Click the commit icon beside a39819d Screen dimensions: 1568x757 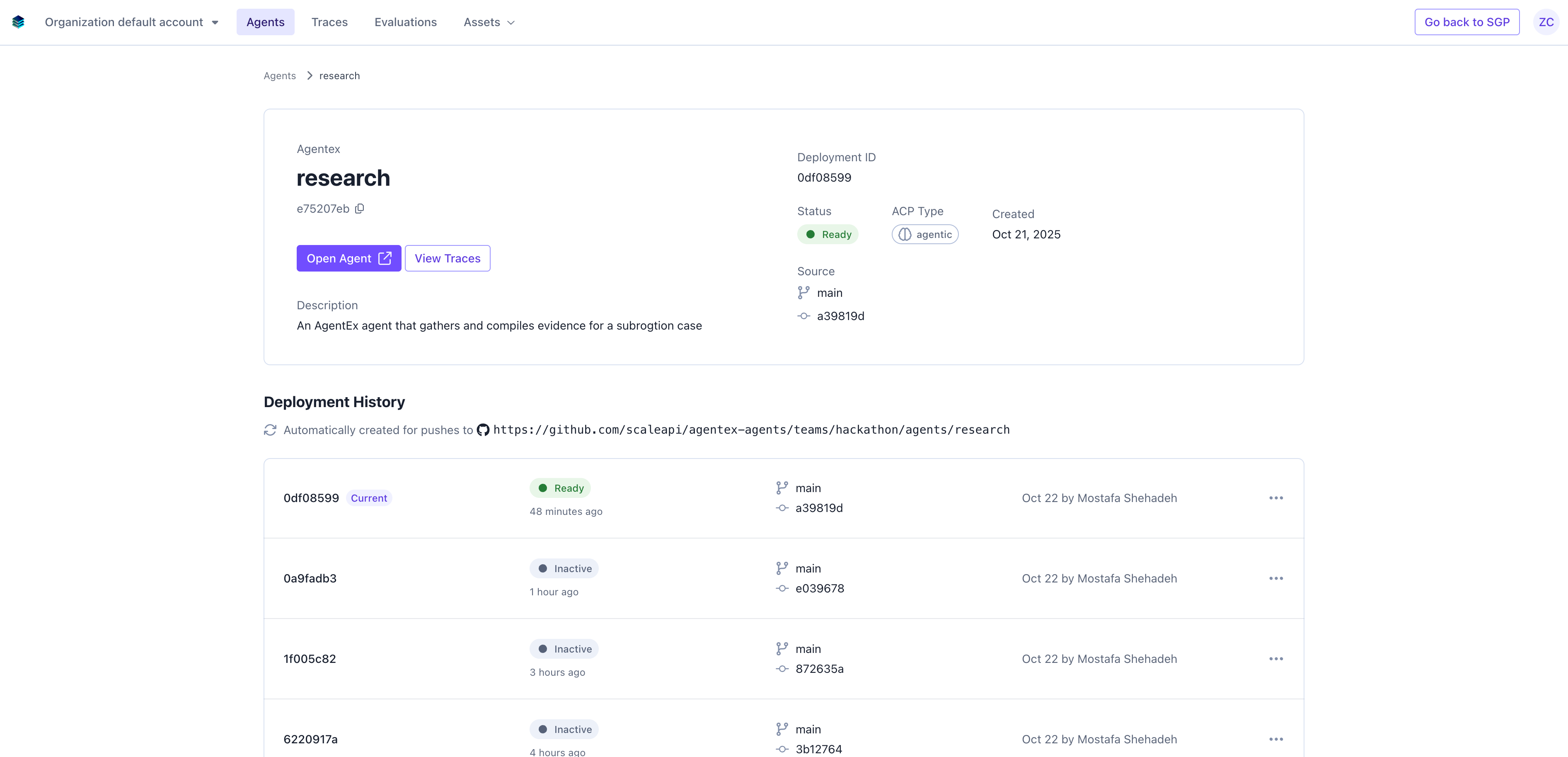(x=803, y=315)
